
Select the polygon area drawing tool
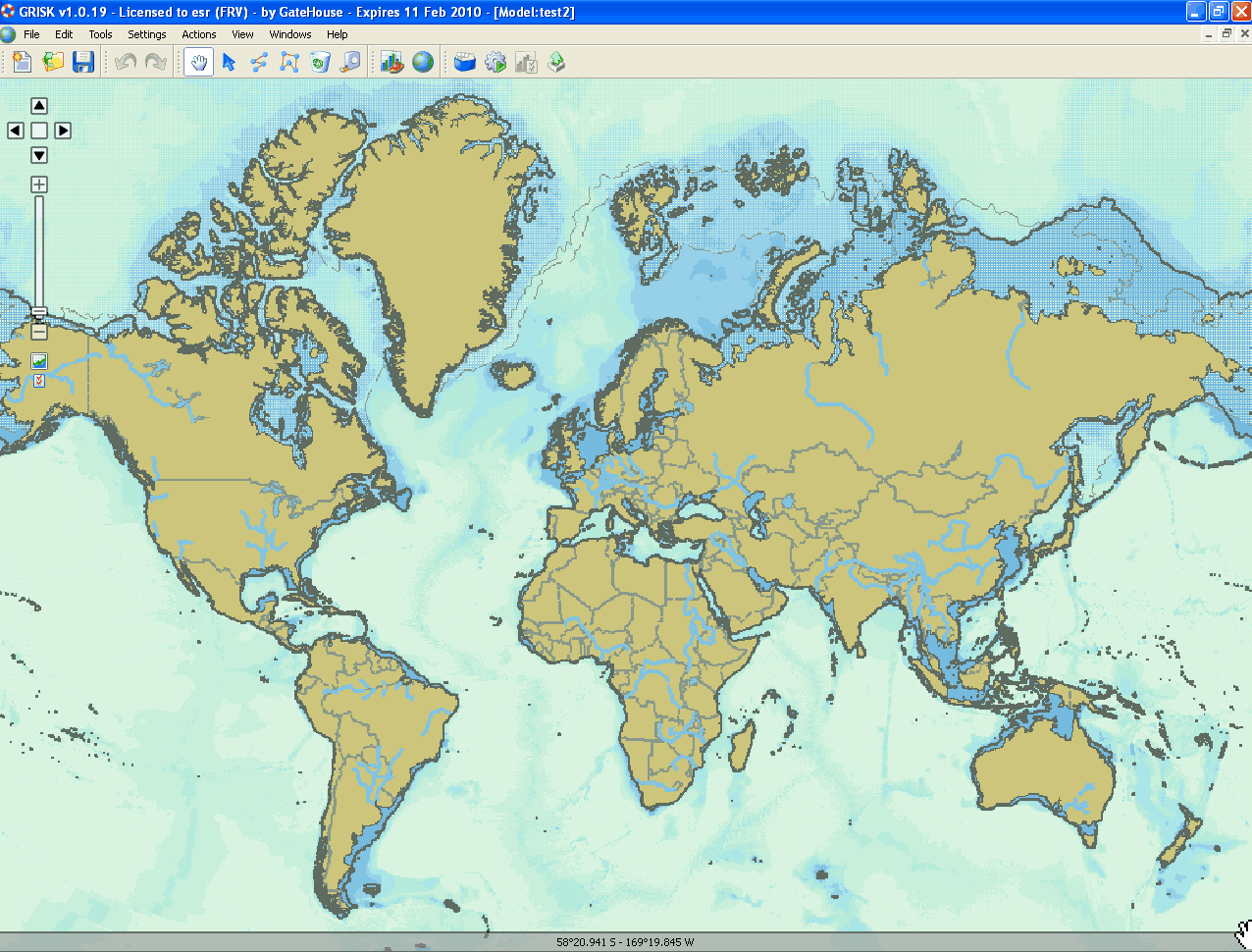pyautogui.click(x=289, y=63)
